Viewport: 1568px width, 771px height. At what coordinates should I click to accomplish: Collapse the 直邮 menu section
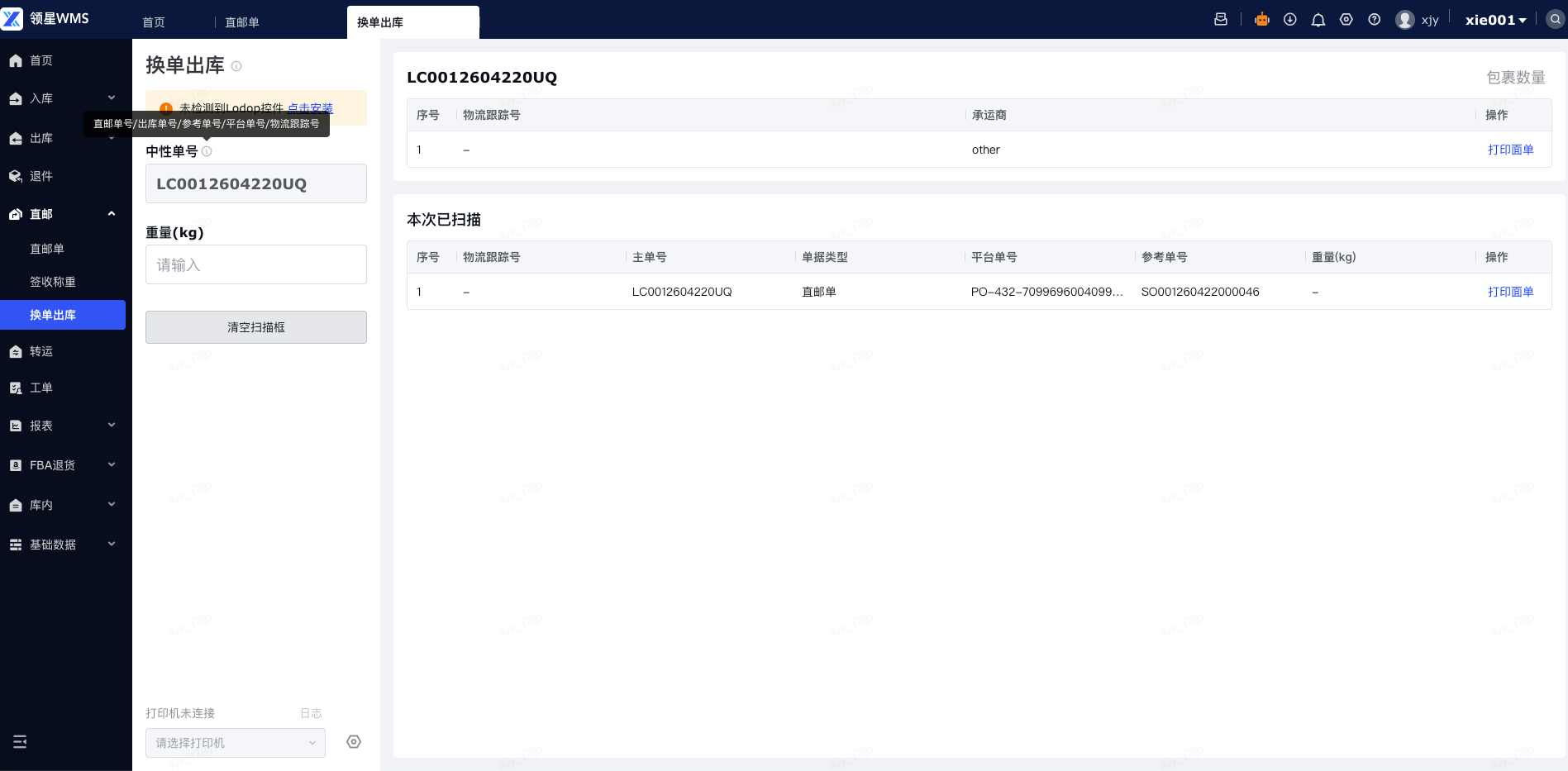click(63, 214)
